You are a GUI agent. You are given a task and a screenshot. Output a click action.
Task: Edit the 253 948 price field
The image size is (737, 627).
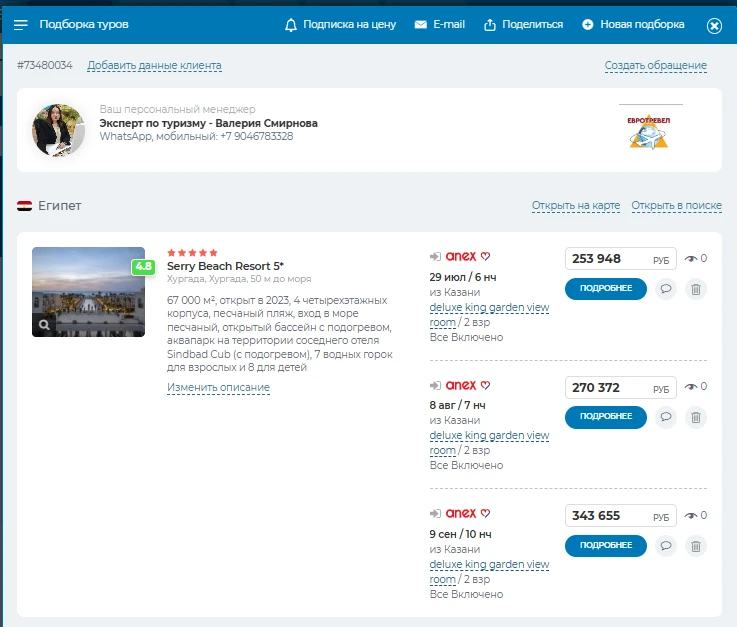click(x=620, y=259)
